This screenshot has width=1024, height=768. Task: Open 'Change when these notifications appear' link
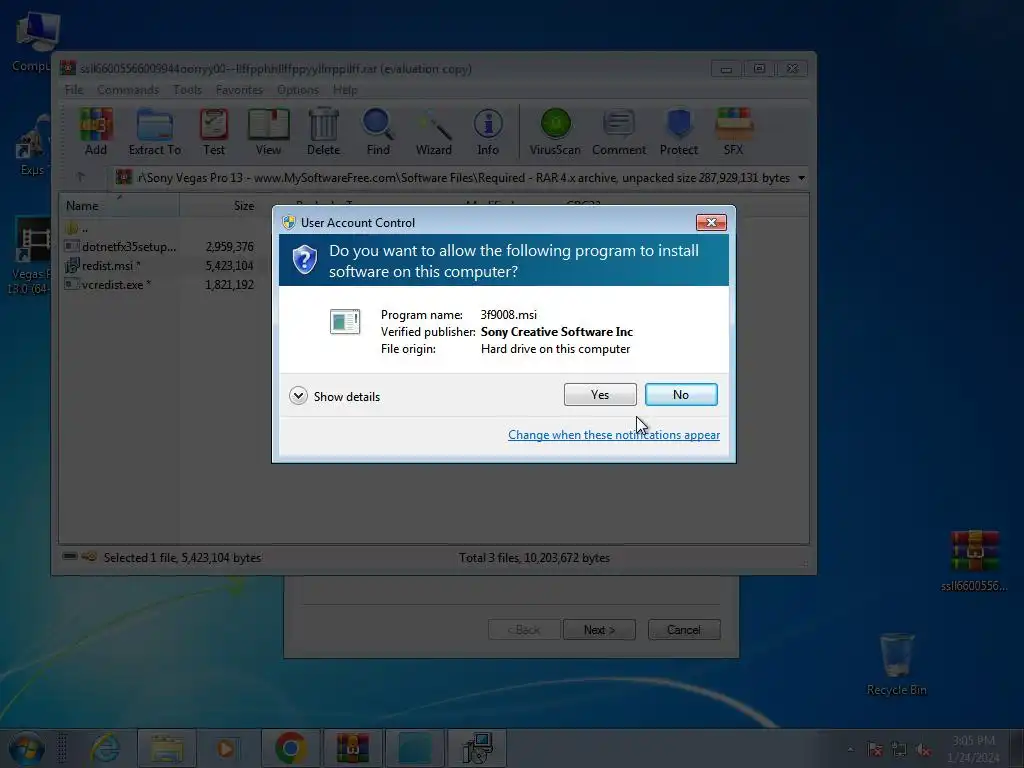(614, 435)
